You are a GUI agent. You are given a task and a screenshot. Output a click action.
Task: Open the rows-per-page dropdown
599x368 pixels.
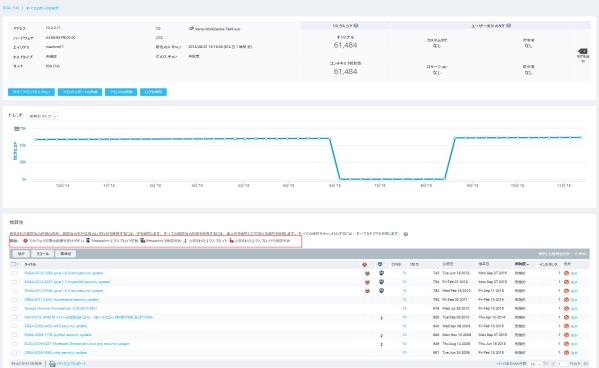[535, 363]
